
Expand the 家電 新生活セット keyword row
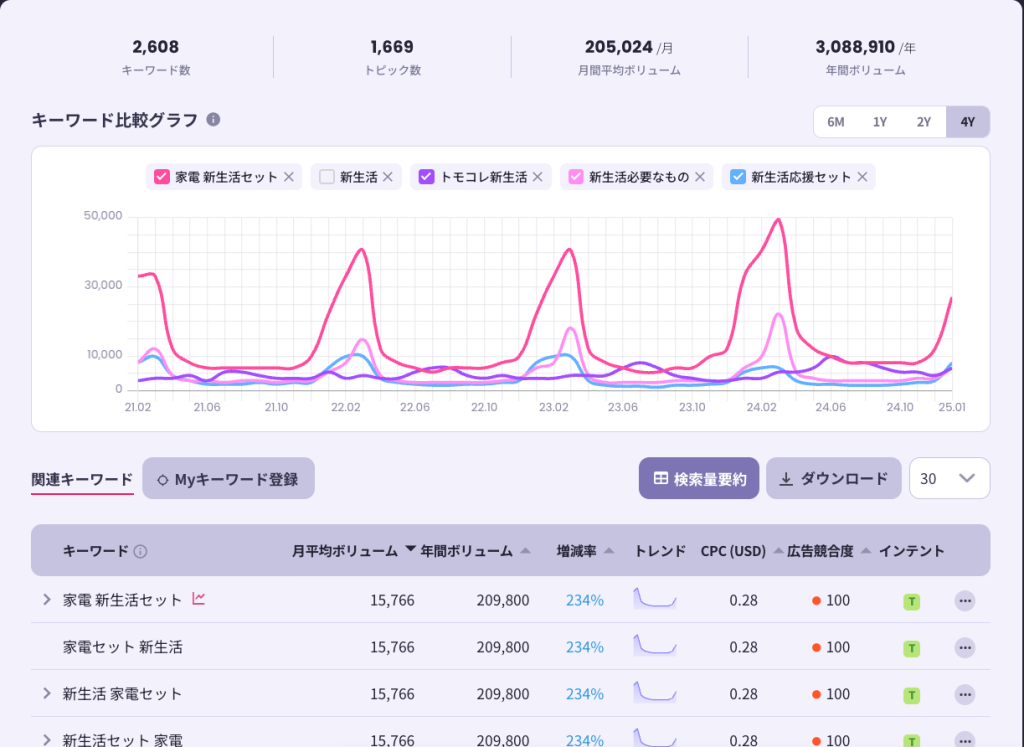[46, 600]
